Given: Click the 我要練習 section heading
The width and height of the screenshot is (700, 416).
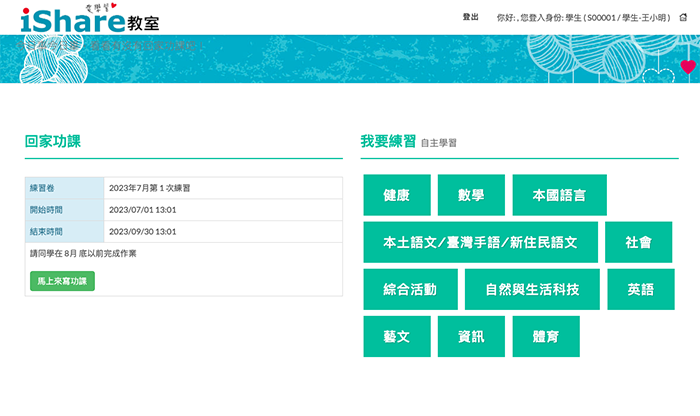Looking at the screenshot, I should click(x=388, y=141).
